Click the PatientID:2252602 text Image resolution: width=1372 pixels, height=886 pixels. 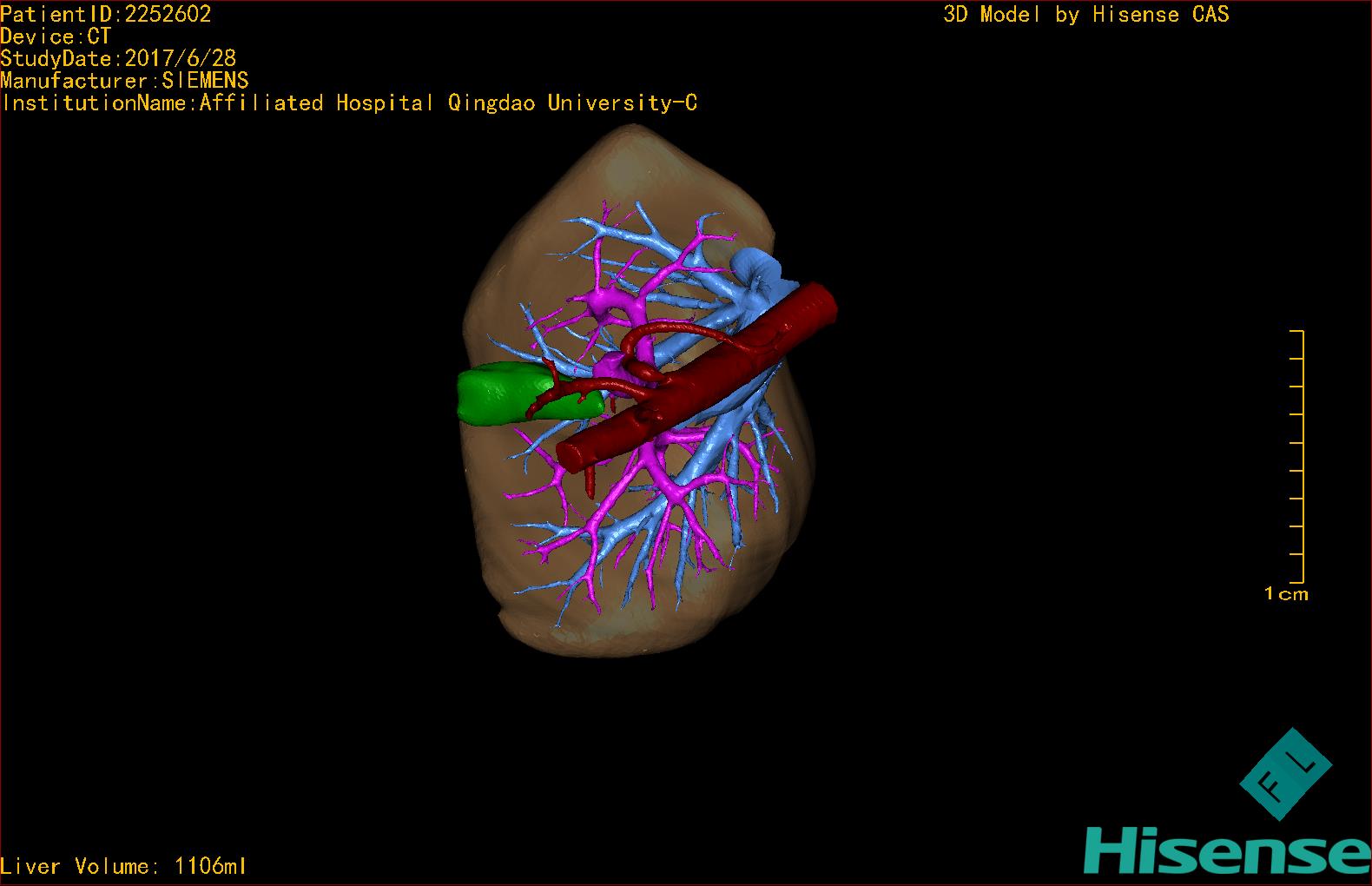pos(106,14)
